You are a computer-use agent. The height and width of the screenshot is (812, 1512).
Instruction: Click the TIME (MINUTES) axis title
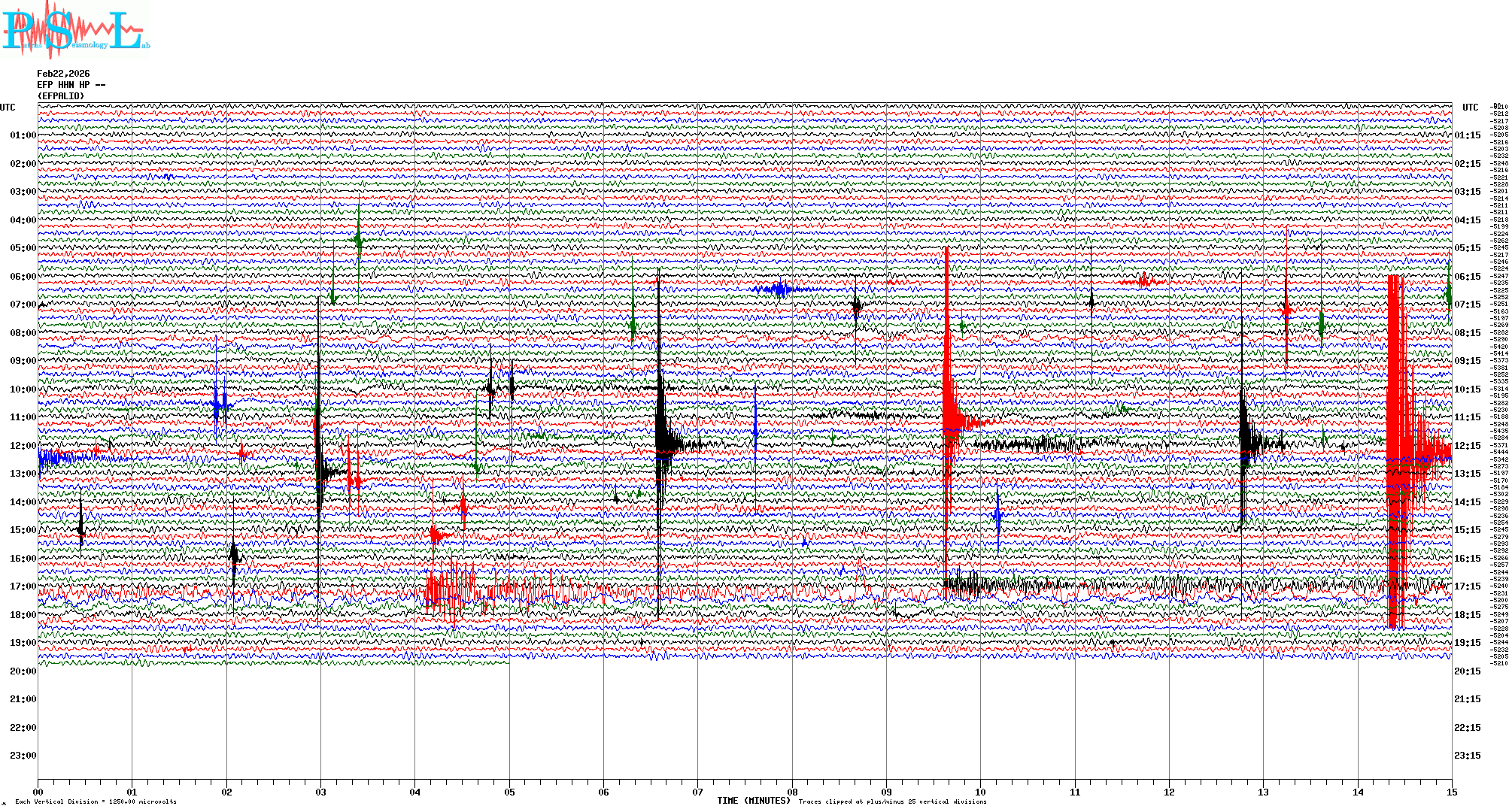click(x=754, y=801)
